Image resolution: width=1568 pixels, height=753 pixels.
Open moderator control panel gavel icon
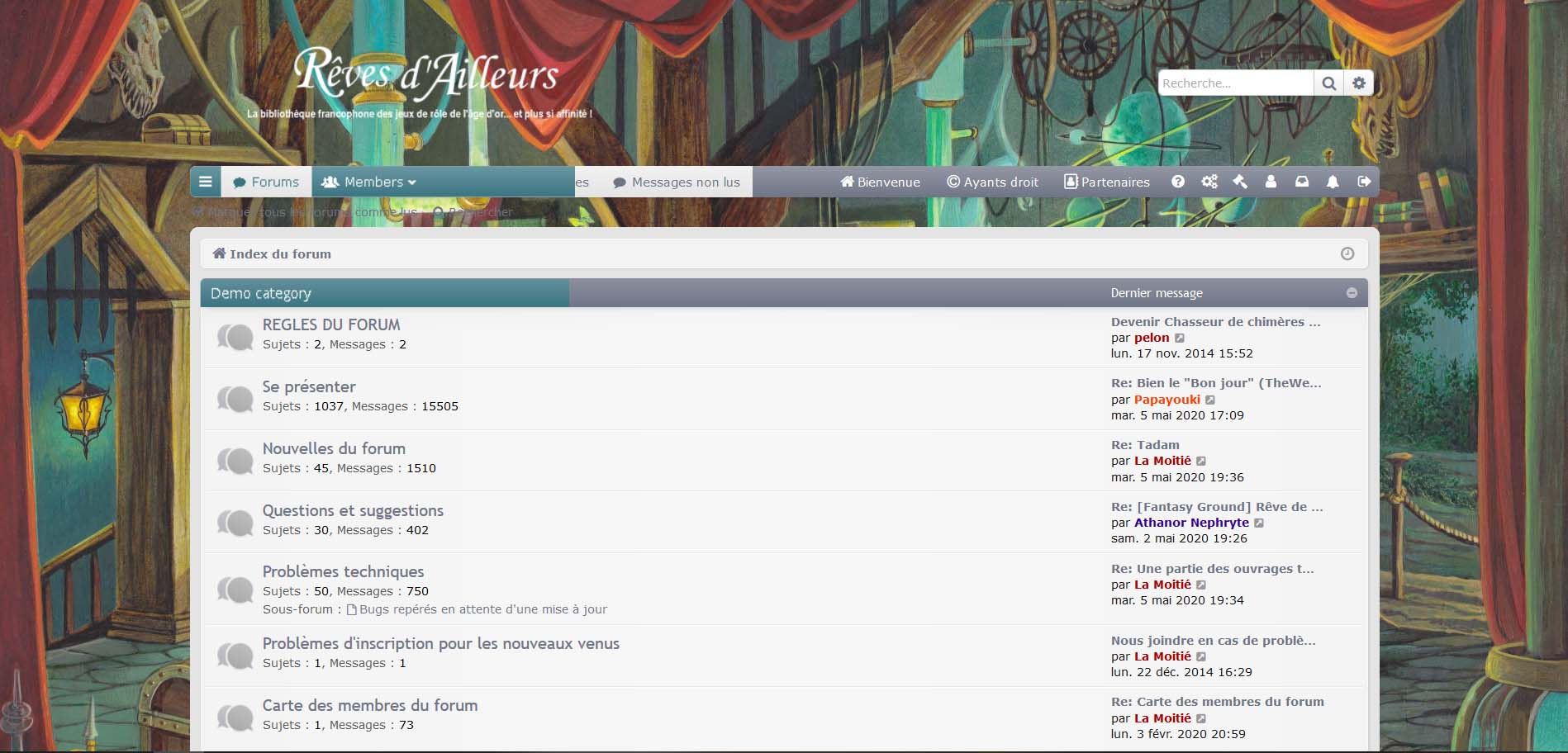click(1240, 182)
